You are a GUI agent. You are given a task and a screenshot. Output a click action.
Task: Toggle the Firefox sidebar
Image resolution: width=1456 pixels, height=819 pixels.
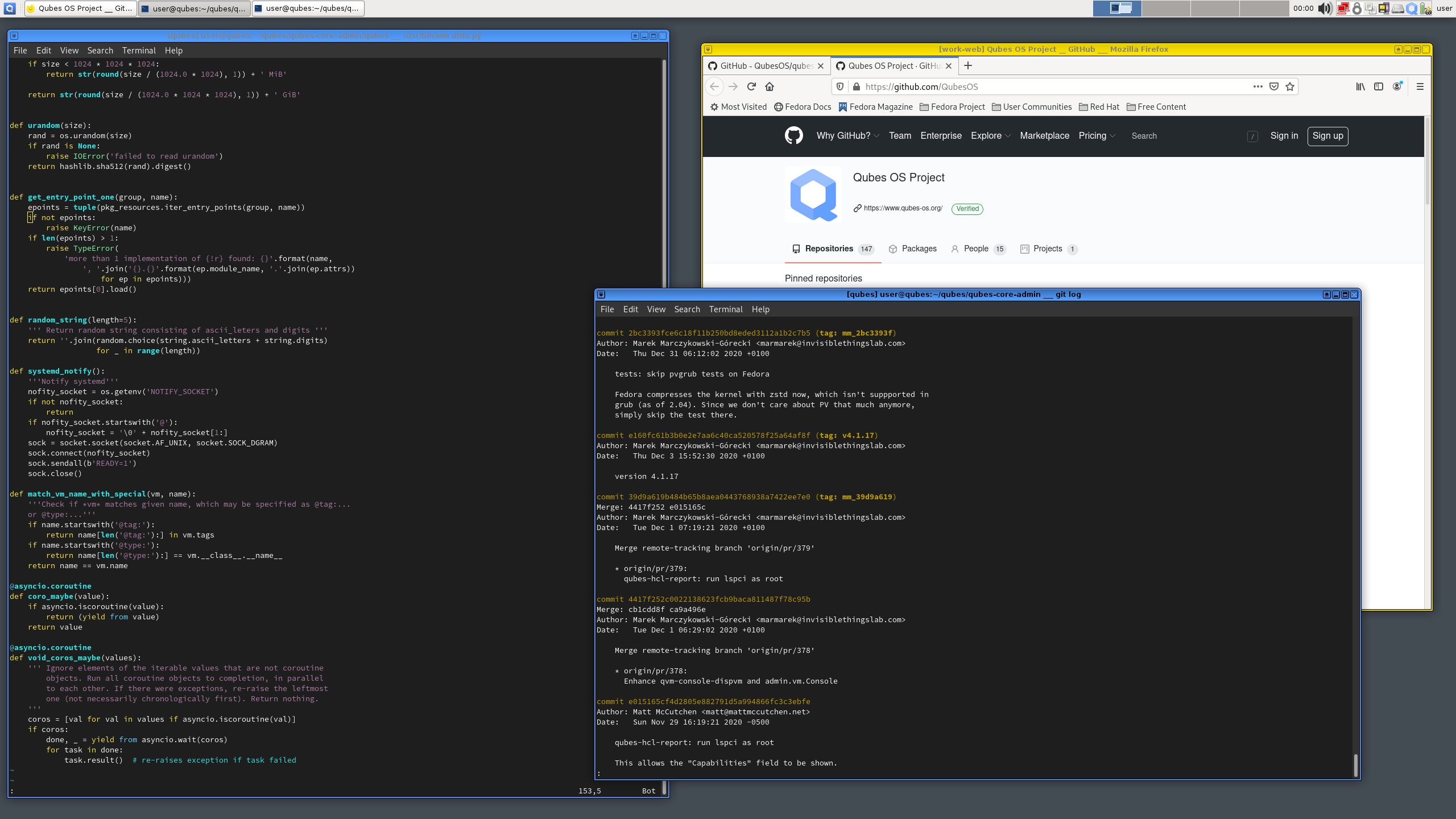[1378, 86]
